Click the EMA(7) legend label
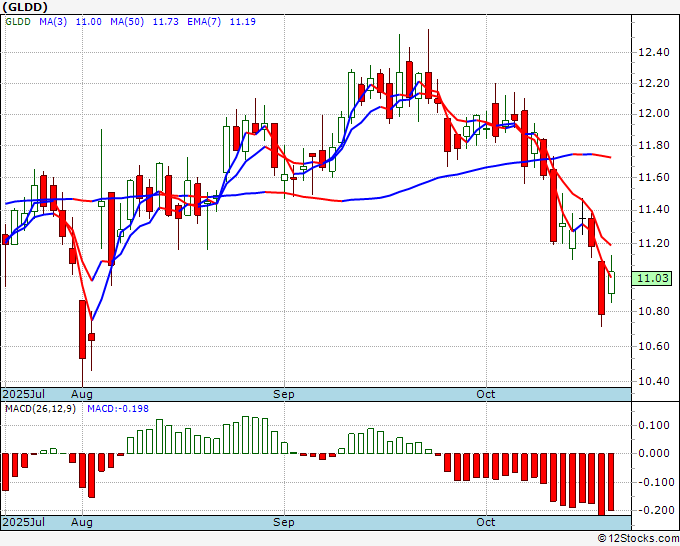Screen dimensions: 680x546 pos(204,22)
